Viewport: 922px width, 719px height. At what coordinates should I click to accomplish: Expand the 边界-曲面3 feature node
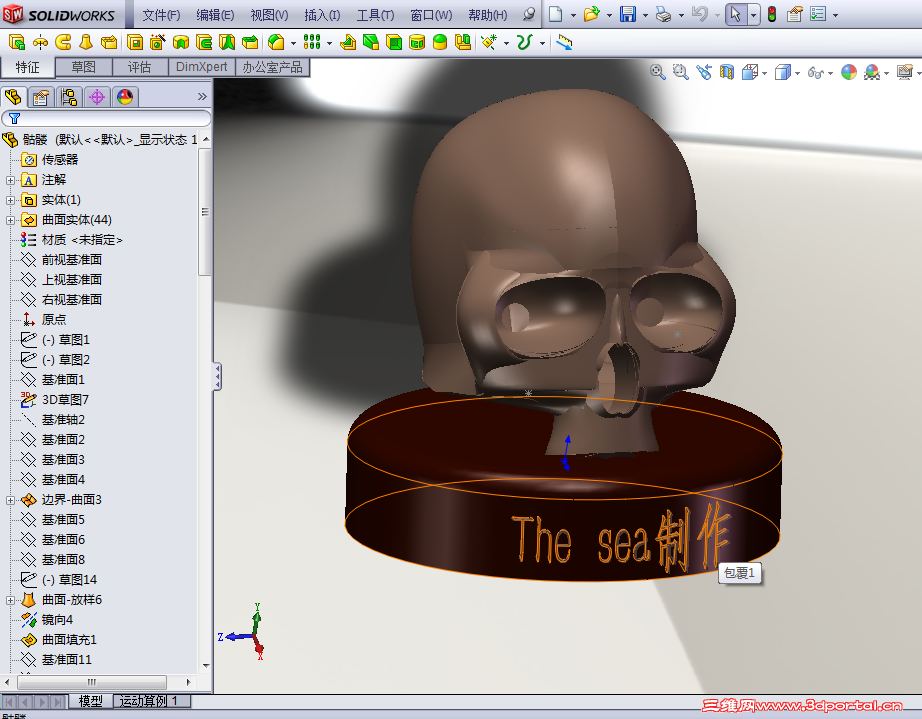[x=10, y=500]
